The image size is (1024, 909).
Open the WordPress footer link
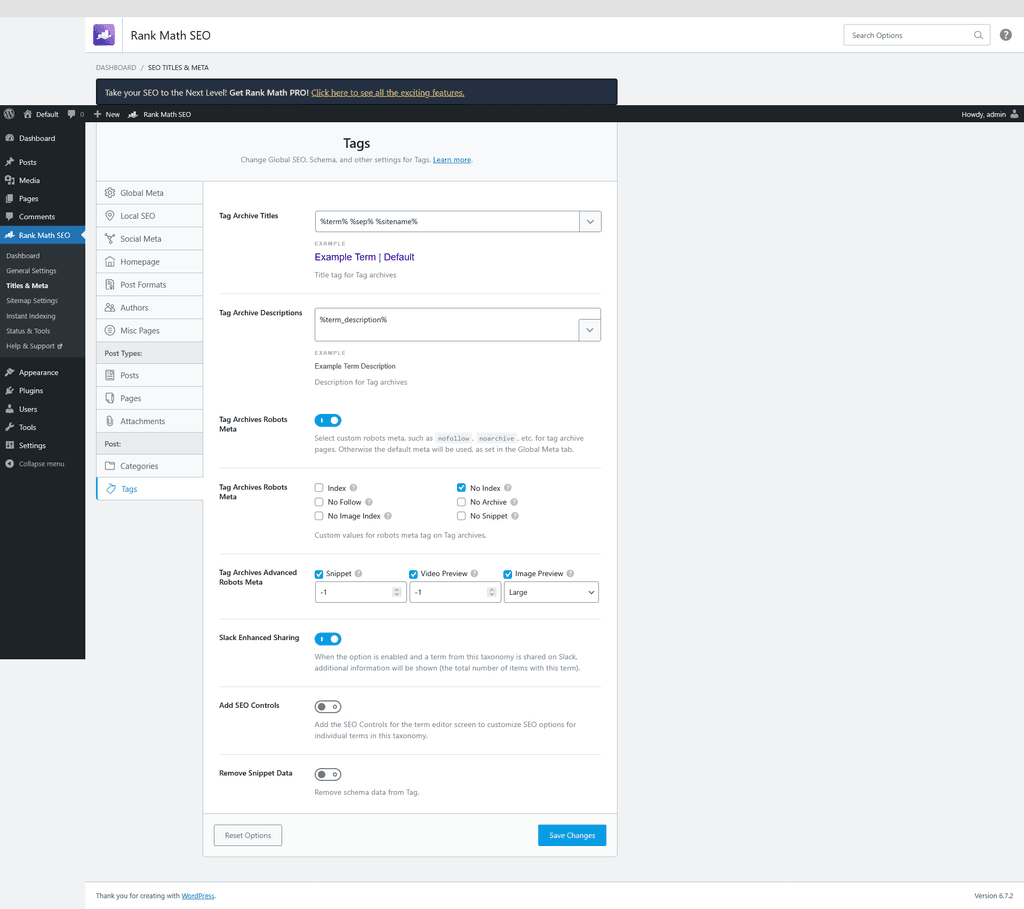198,895
